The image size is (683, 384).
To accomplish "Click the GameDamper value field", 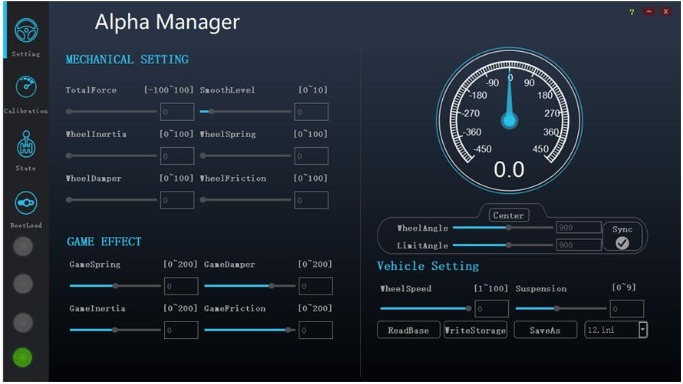I will pos(316,286).
